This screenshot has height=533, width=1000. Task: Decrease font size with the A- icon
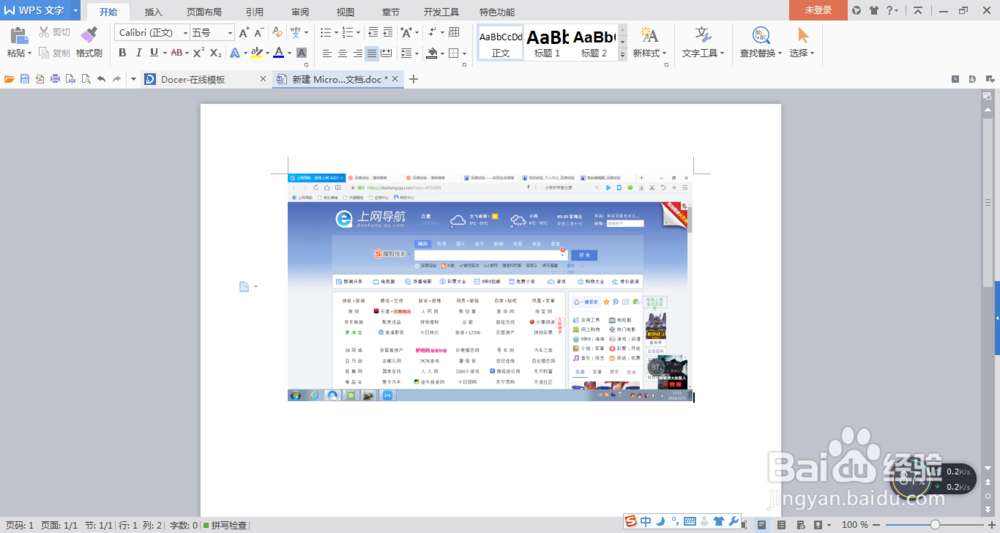(x=258, y=33)
